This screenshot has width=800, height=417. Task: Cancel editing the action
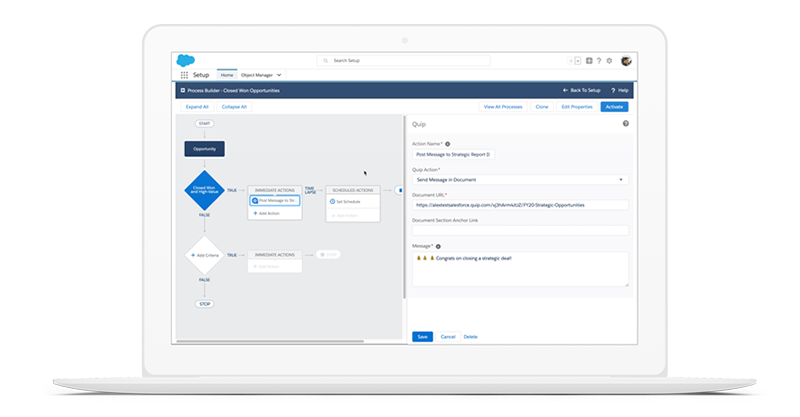click(x=448, y=337)
